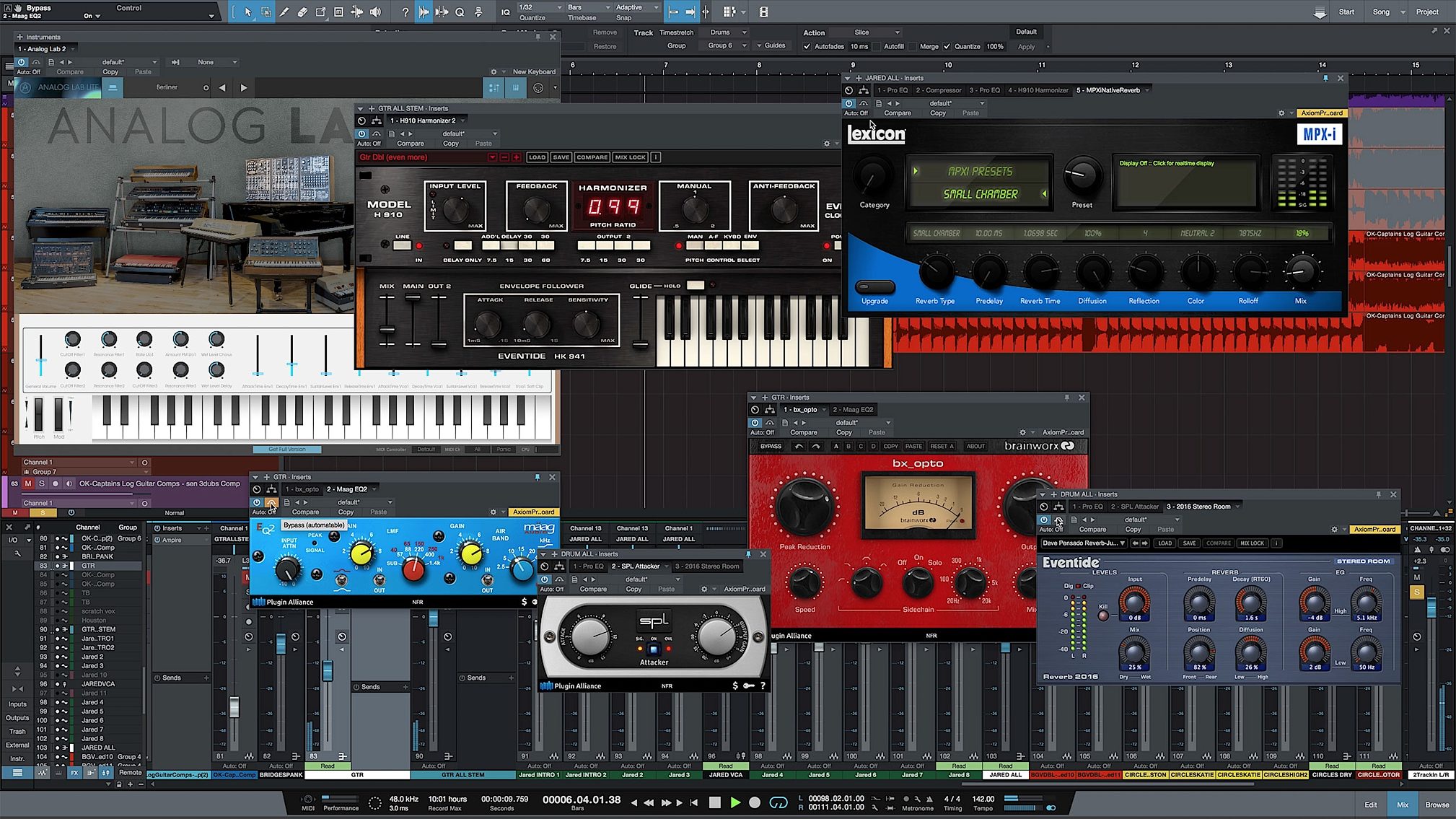Image resolution: width=1456 pixels, height=819 pixels.
Task: Toggle the Merge checkbox
Action: (912, 46)
